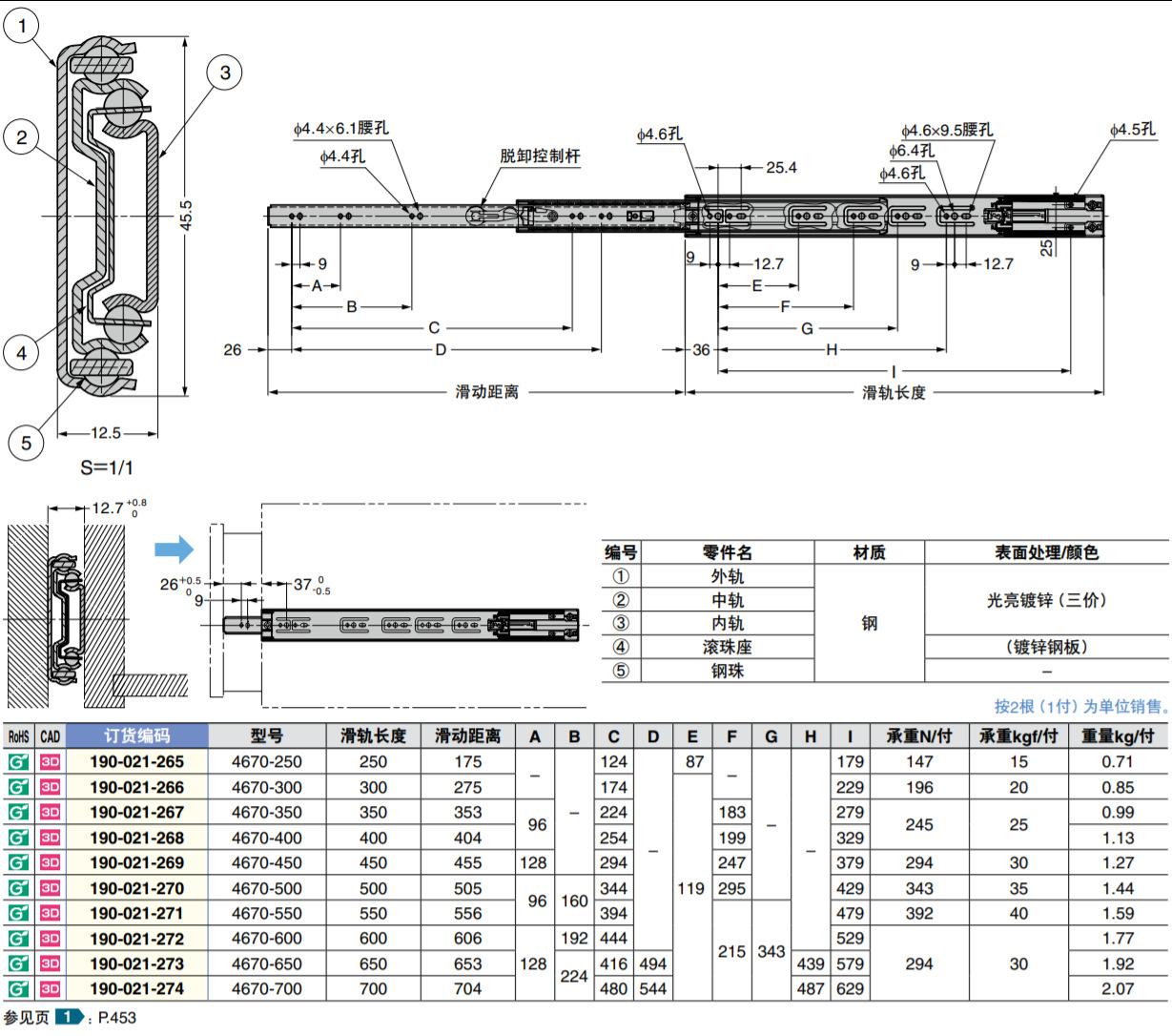Open order code 190-021-274
1172x1036 pixels.
137,989
